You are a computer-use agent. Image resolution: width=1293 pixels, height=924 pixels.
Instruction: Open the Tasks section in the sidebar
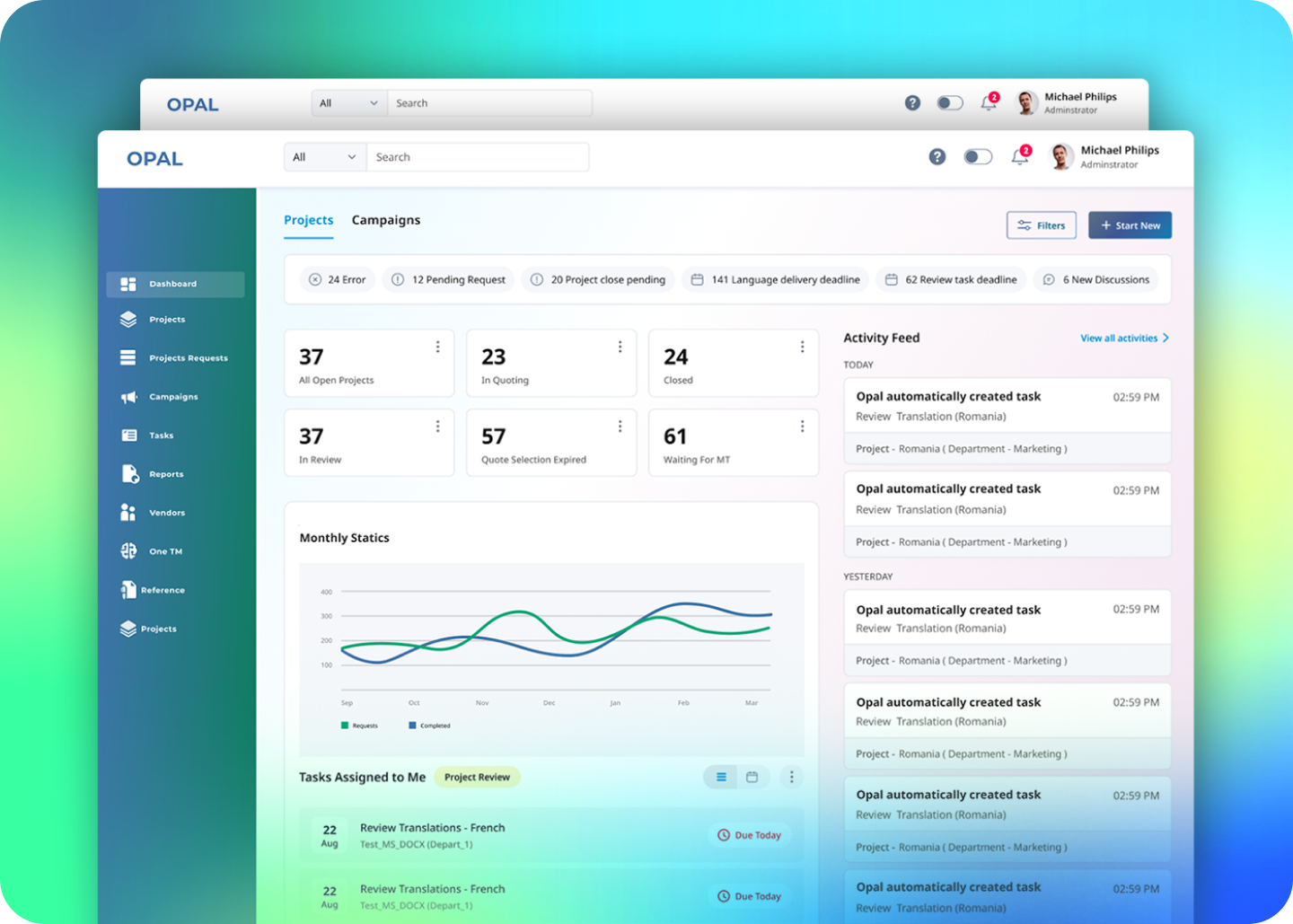[162, 435]
